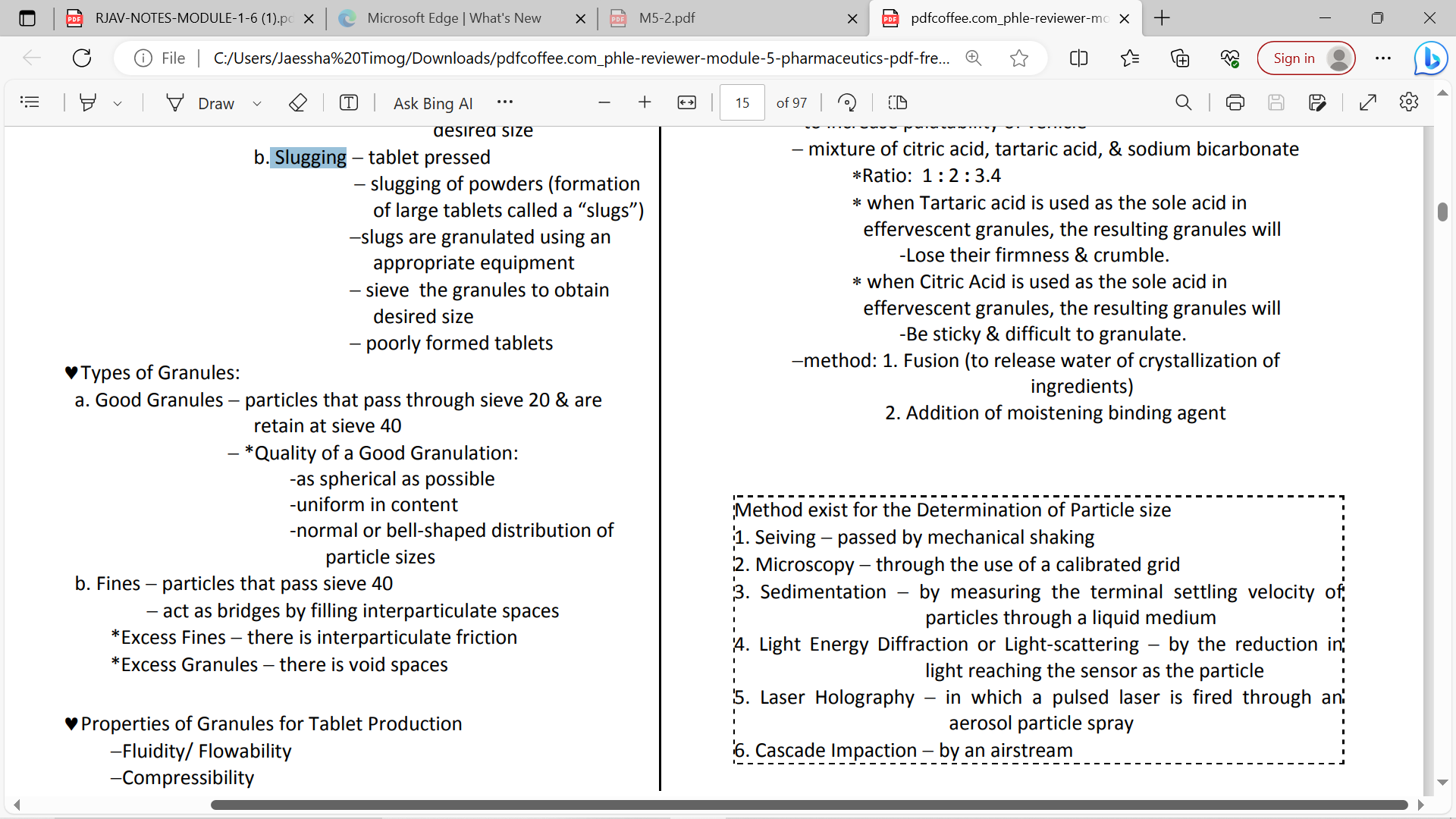1456x819 pixels.
Task: Rotate the PDF page
Action: 847,102
